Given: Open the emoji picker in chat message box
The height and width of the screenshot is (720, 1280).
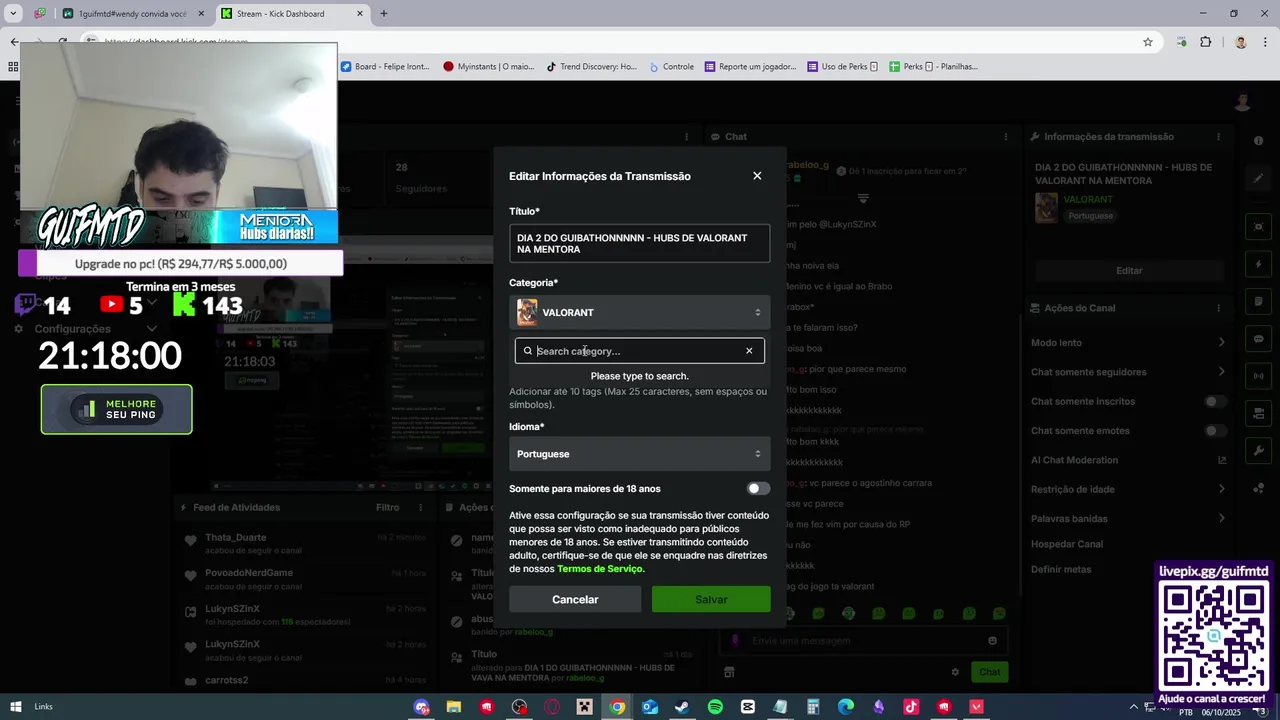Looking at the screenshot, I should click(x=992, y=641).
